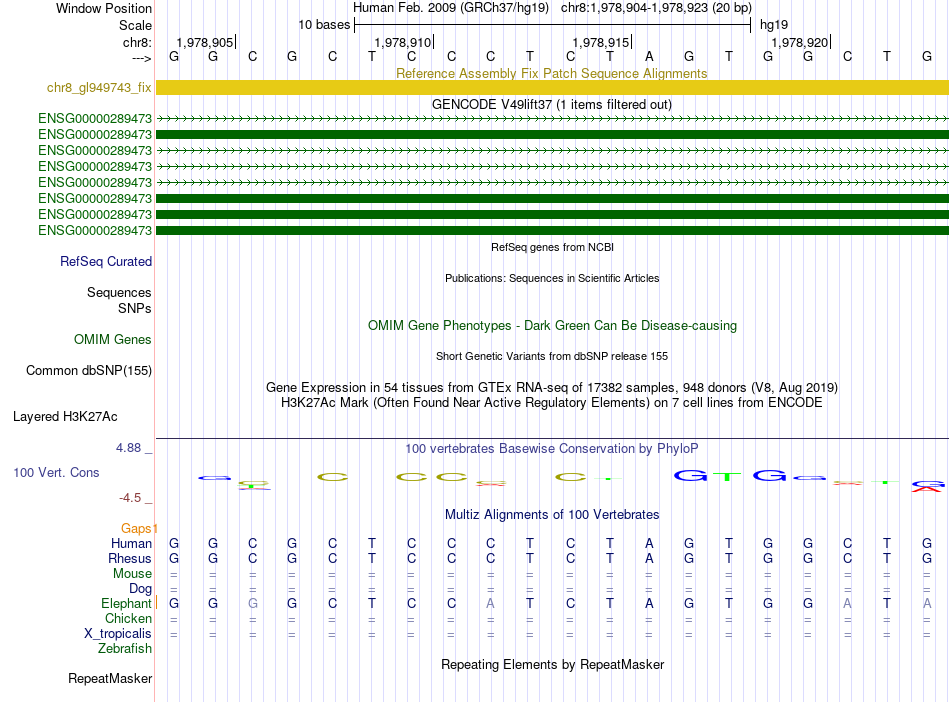
Task: Click the RepeatMasker track label
Action: (x=110, y=678)
